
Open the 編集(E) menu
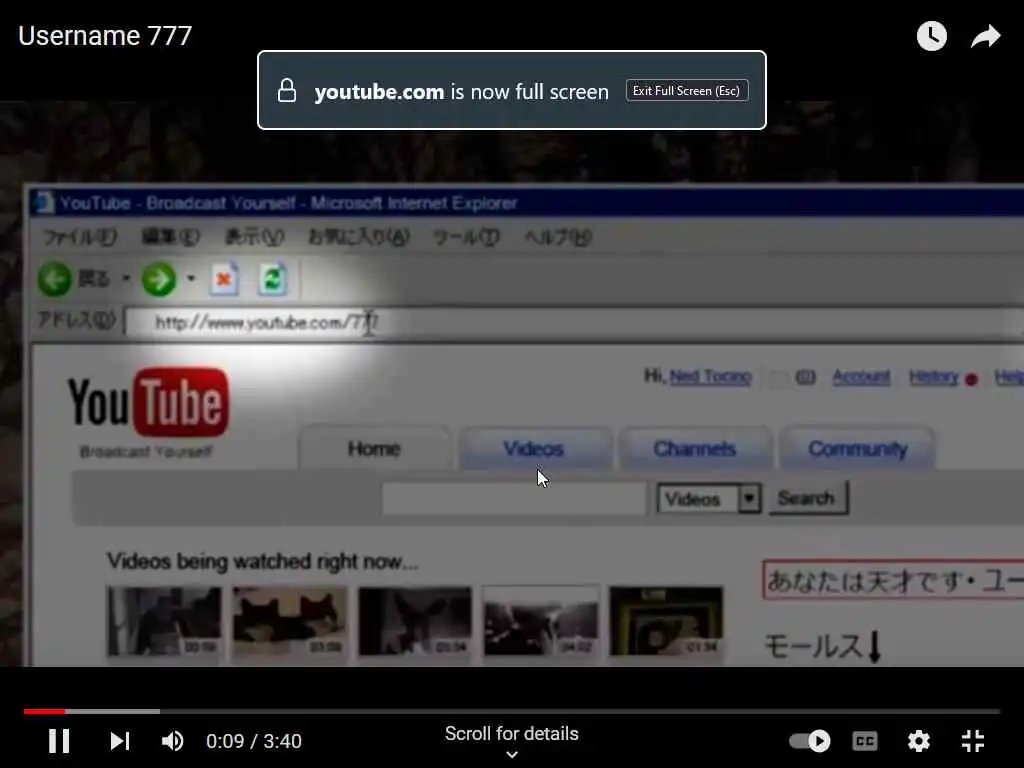click(x=170, y=237)
